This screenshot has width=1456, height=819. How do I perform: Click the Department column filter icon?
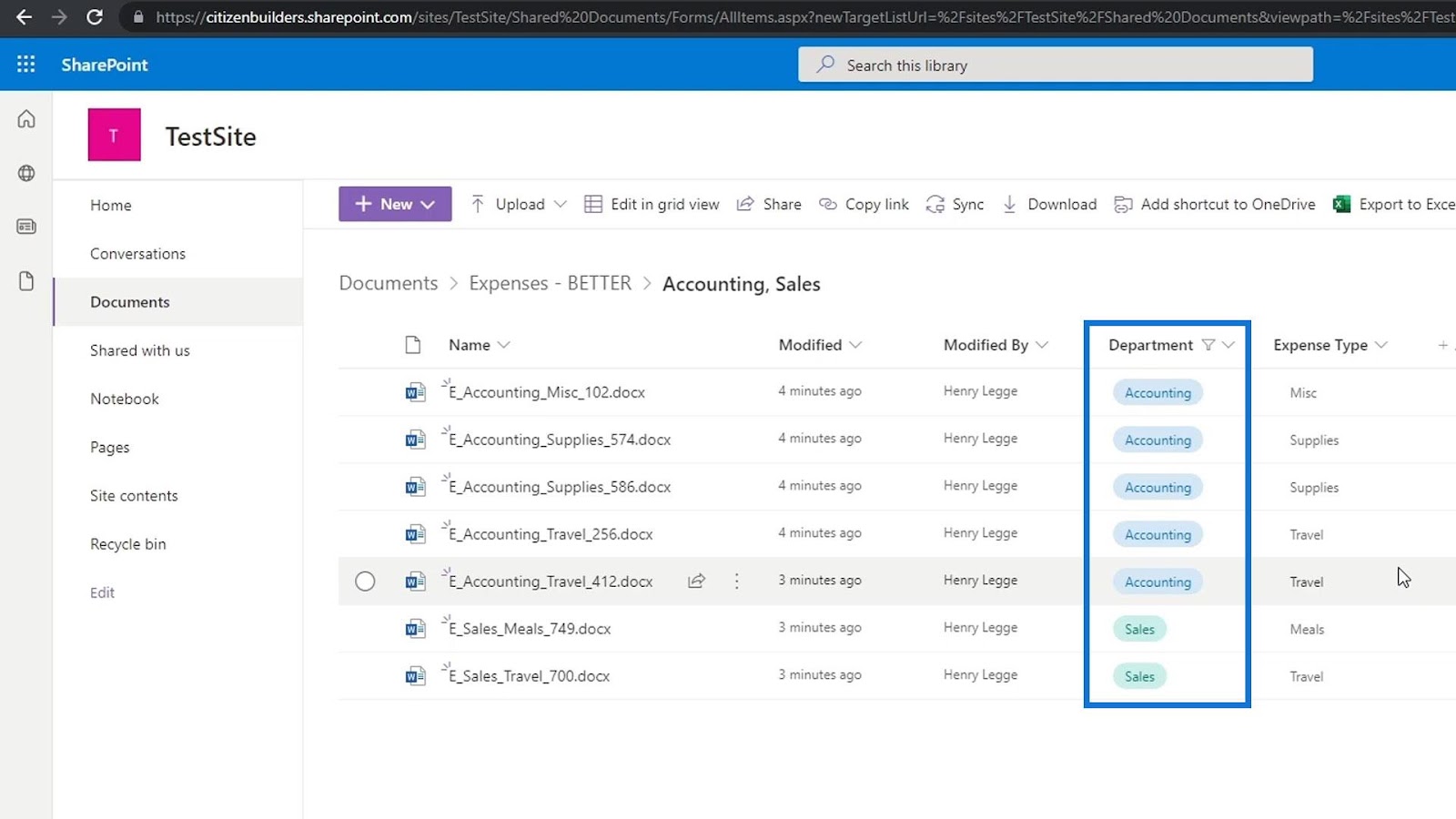(x=1208, y=345)
